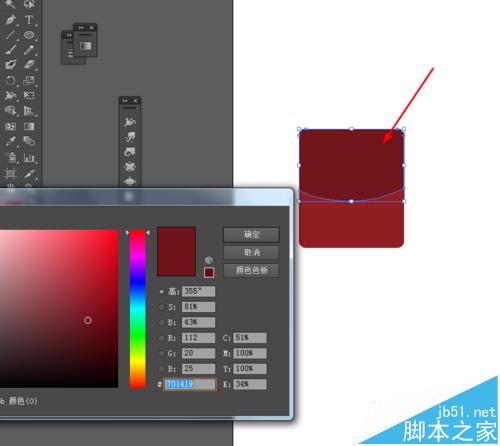500x446 pixels.
Task: Click the hue field showing 355°
Action: (x=198, y=291)
